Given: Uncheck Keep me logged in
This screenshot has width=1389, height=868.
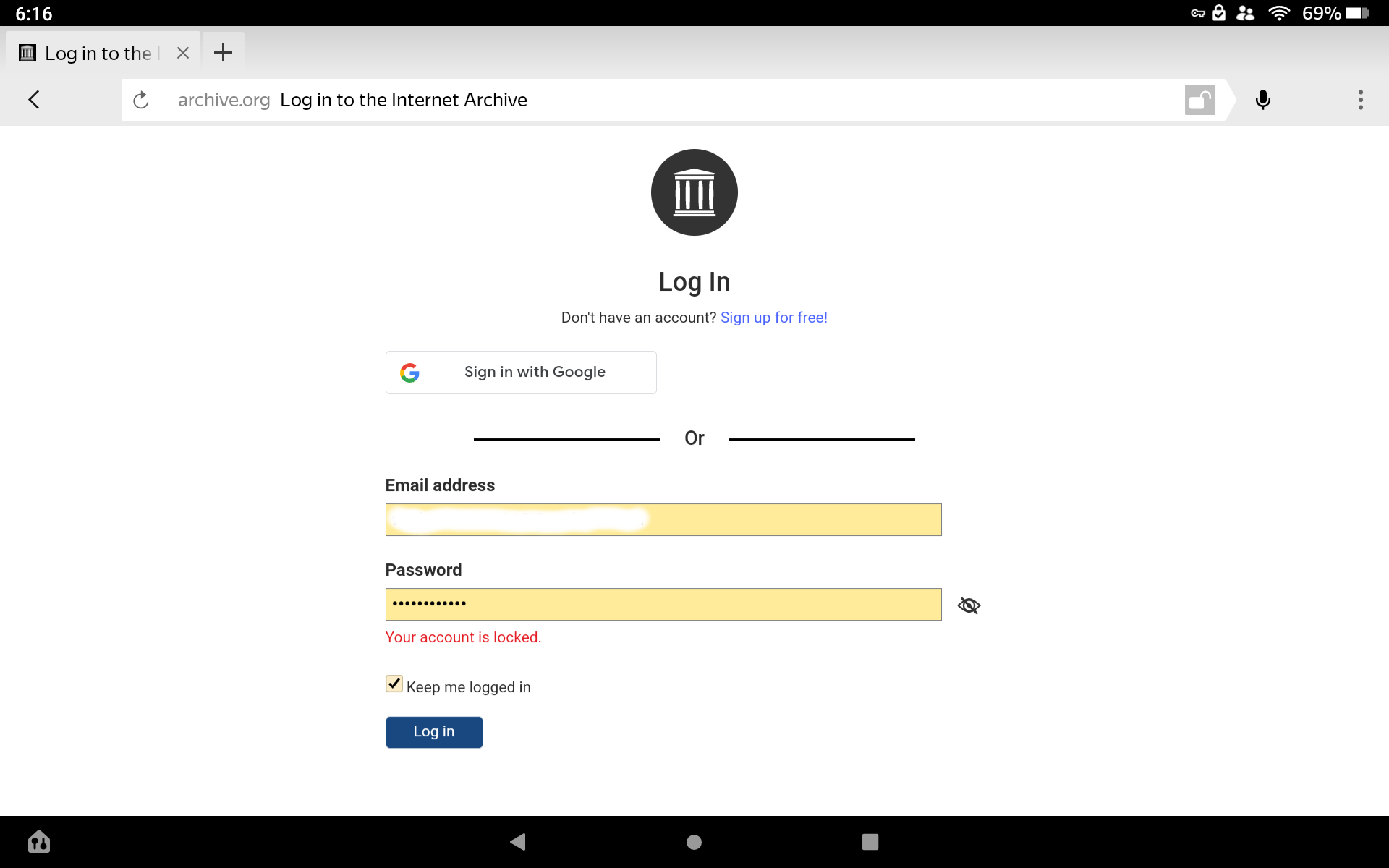Looking at the screenshot, I should (394, 684).
